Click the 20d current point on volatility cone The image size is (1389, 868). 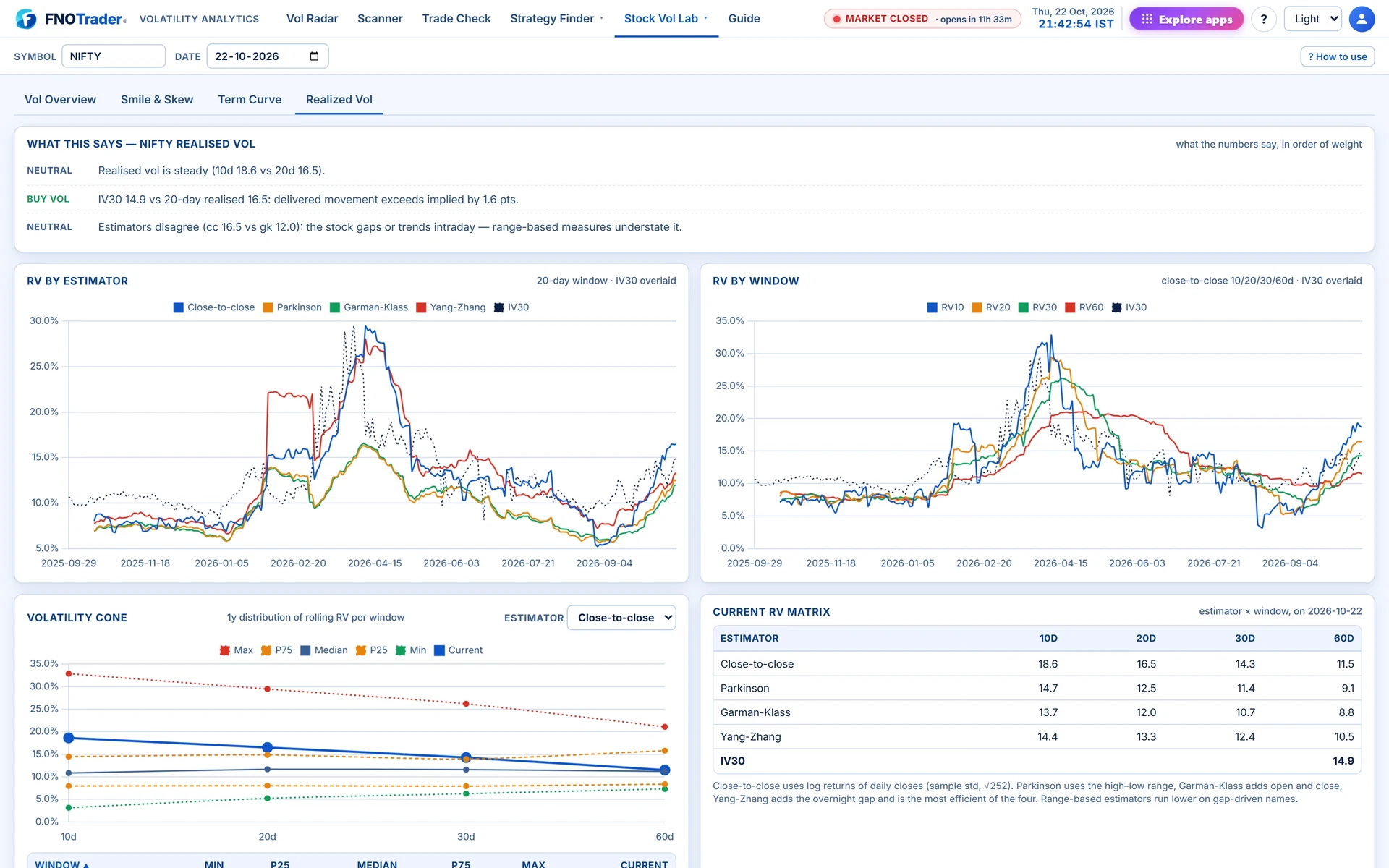[267, 747]
